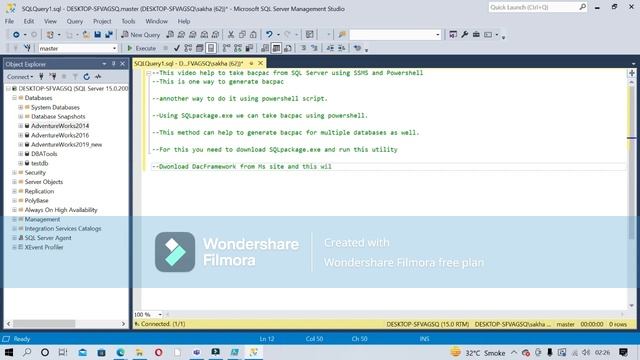Expand the DBATools database node
The image size is (640, 360).
pyautogui.click(x=20, y=154)
